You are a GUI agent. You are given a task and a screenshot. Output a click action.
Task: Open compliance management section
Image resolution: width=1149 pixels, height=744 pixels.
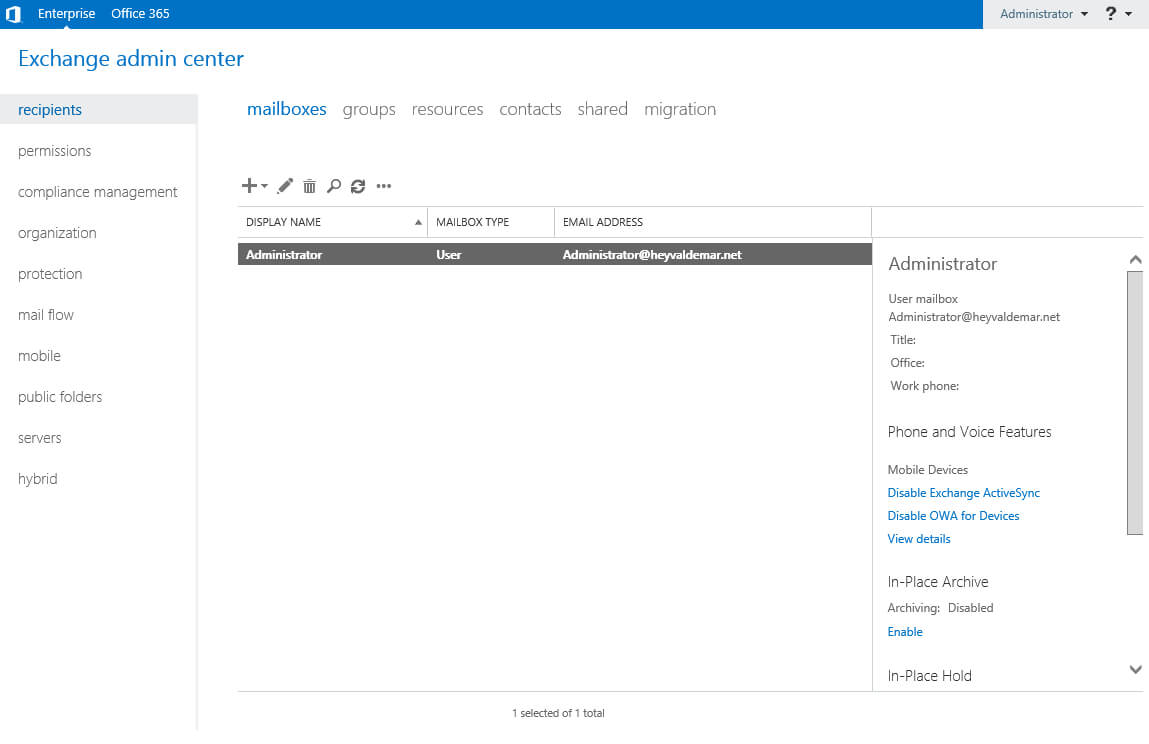[97, 191]
